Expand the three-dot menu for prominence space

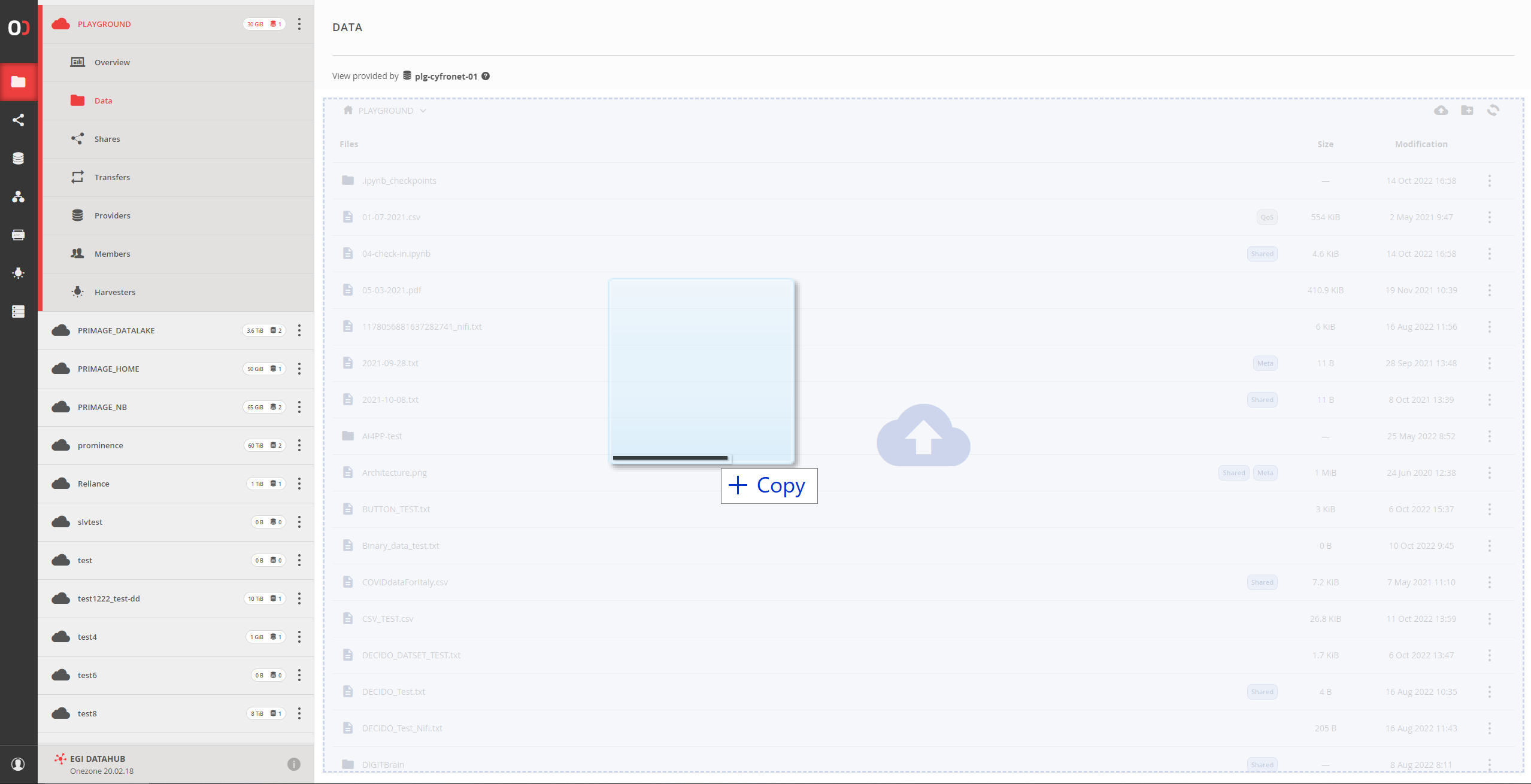[299, 445]
